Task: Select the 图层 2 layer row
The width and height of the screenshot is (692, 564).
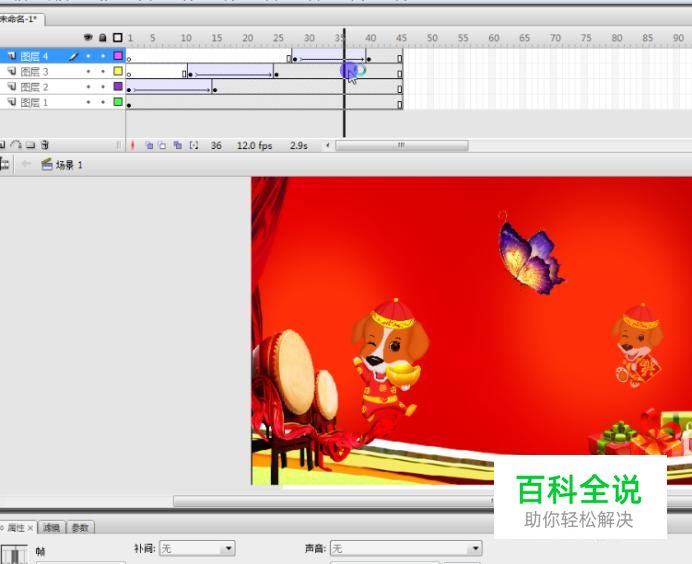Action: point(63,86)
